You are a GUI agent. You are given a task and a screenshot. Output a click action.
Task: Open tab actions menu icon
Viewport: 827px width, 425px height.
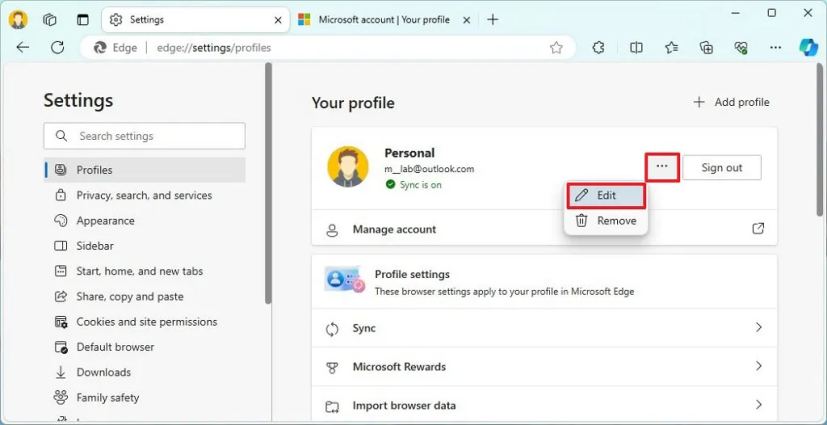pos(83,20)
